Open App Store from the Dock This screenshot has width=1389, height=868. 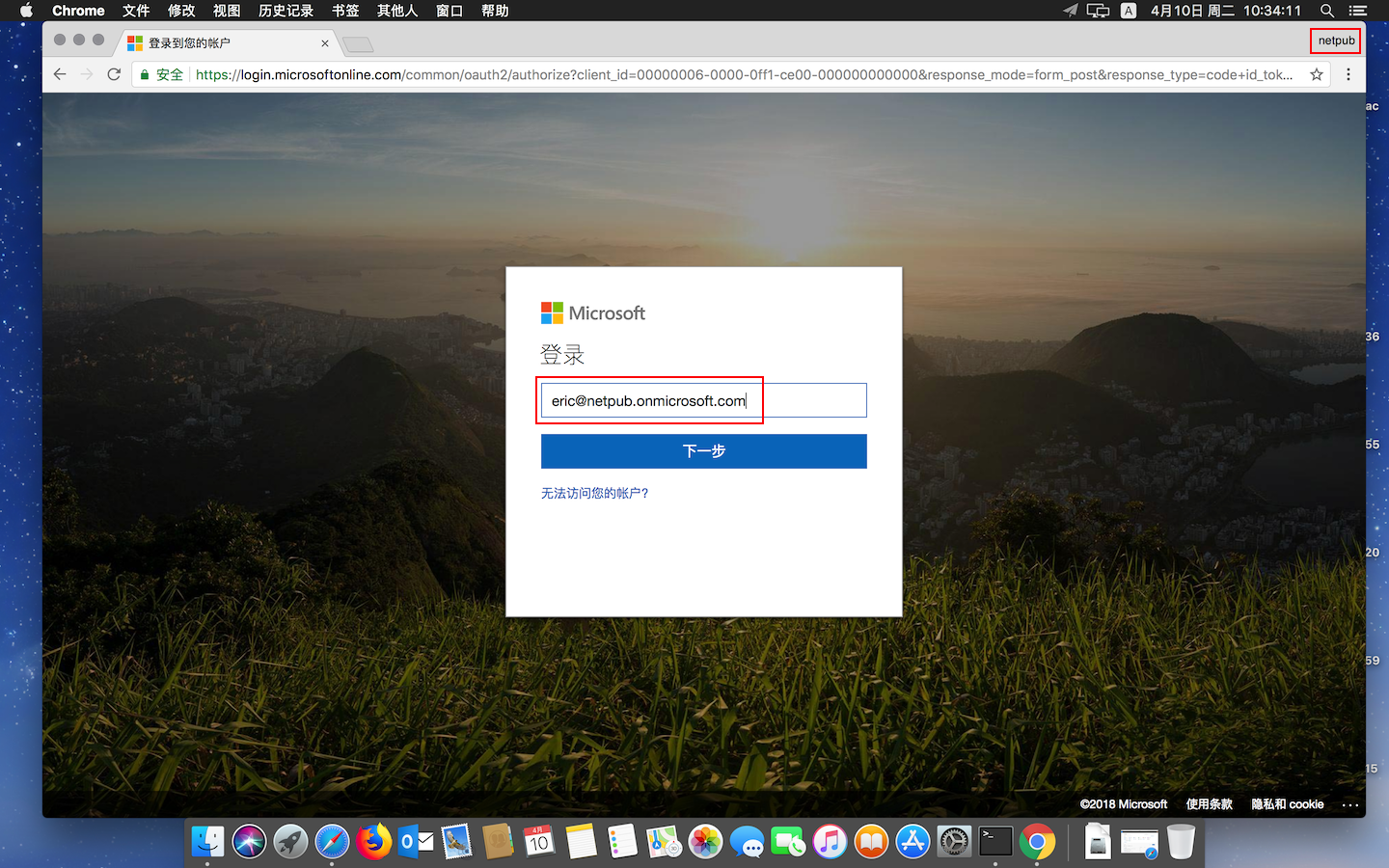tap(912, 842)
